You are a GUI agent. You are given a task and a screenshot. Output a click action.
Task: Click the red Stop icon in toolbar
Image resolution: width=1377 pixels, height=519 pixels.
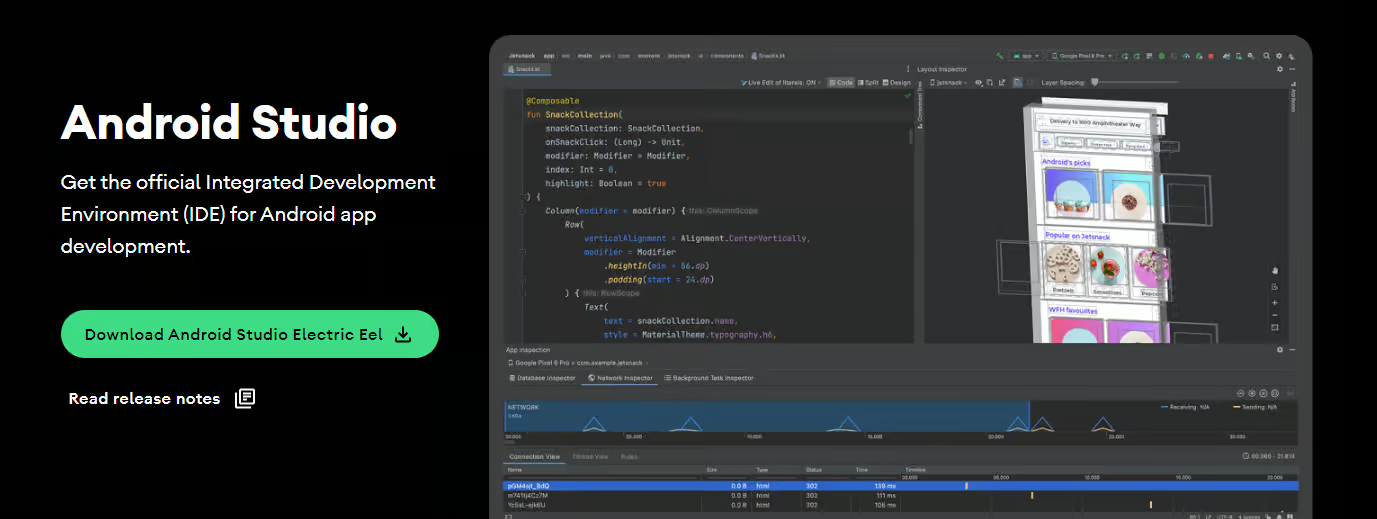click(1211, 56)
